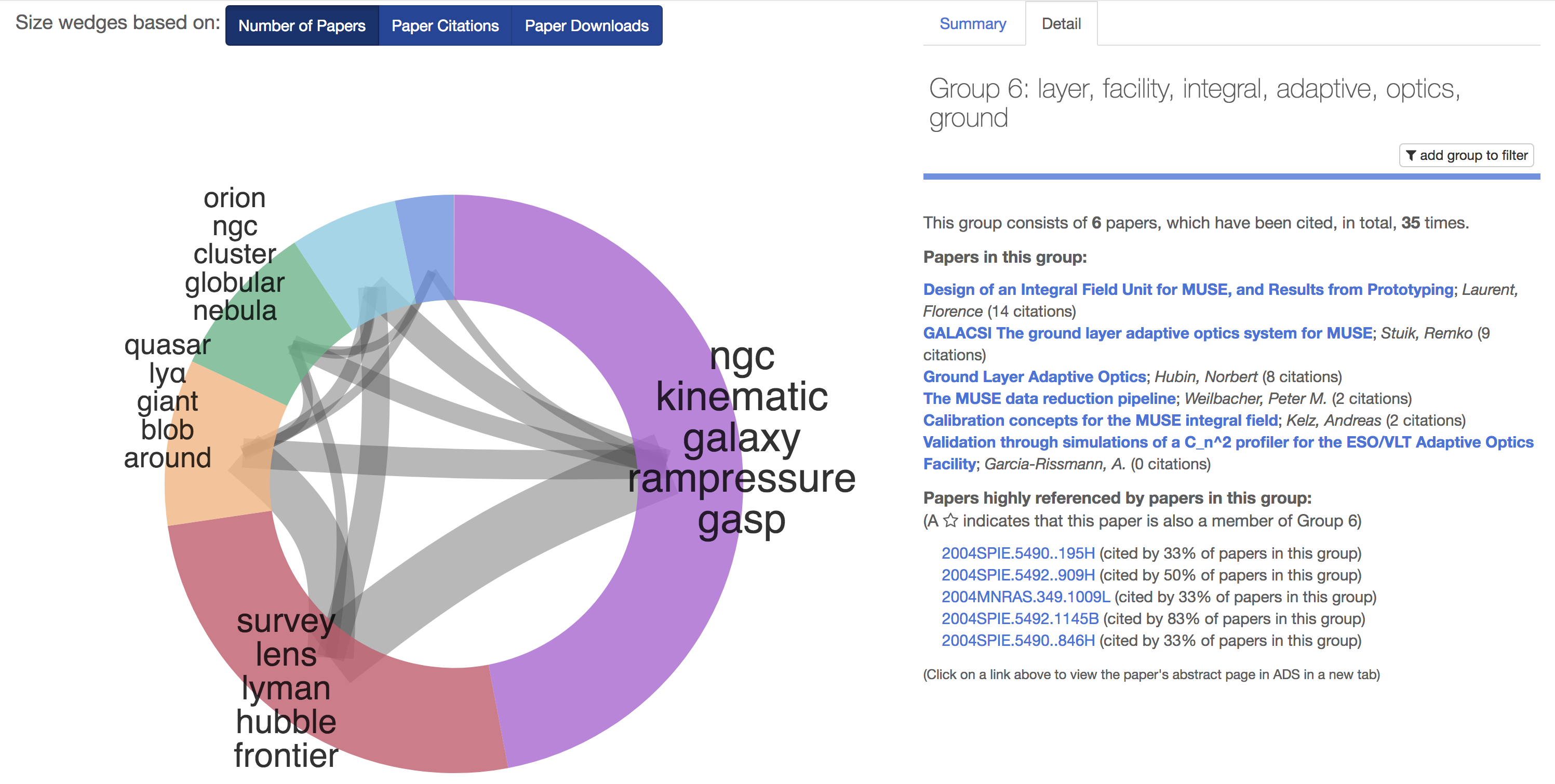Image resolution: width=1555 pixels, height=784 pixels.
Task: Open Calibration concepts for MUSE integral field
Action: (x=1100, y=420)
